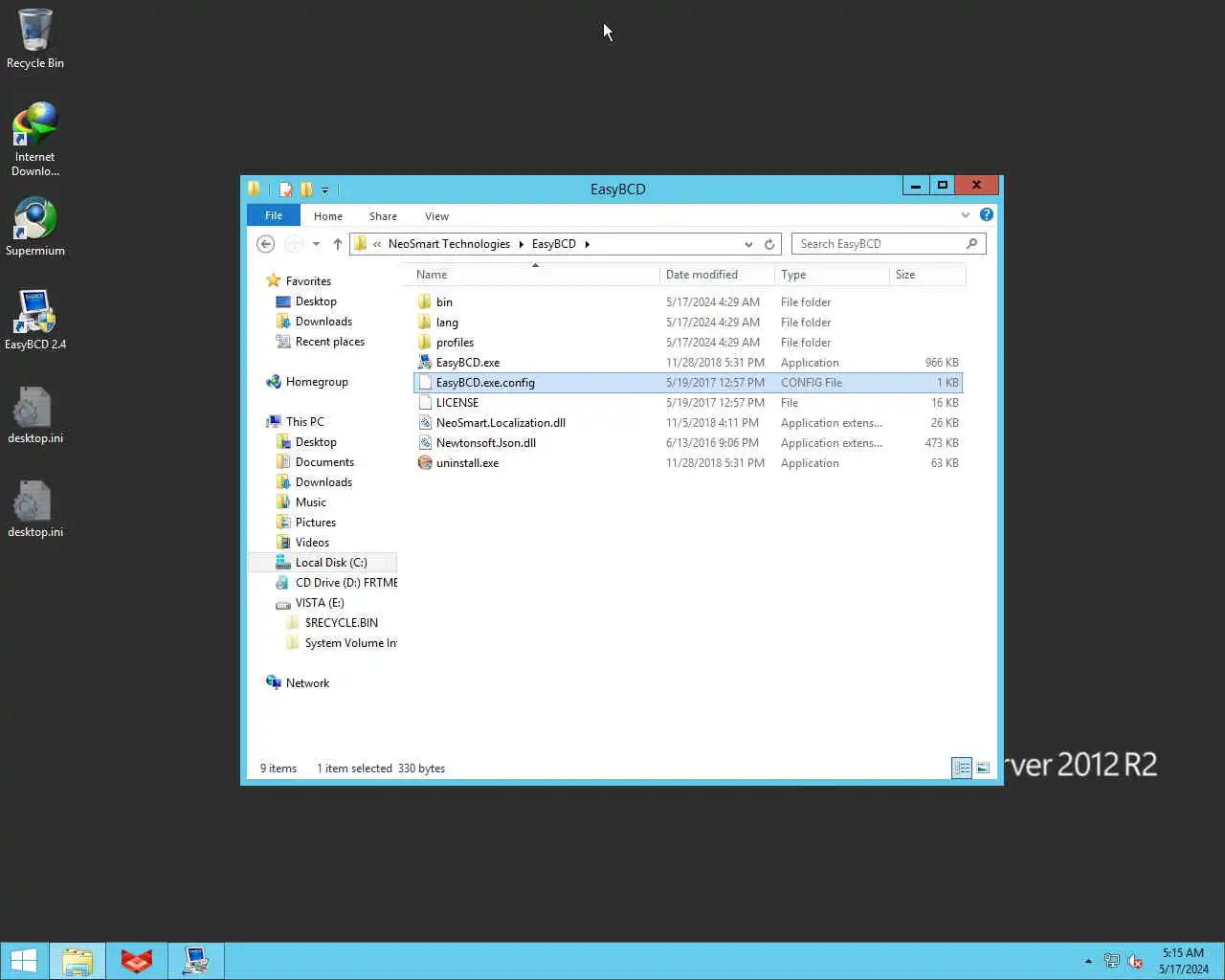The image size is (1225, 980).
Task: Click the red taskbar application icon
Action: click(137, 961)
